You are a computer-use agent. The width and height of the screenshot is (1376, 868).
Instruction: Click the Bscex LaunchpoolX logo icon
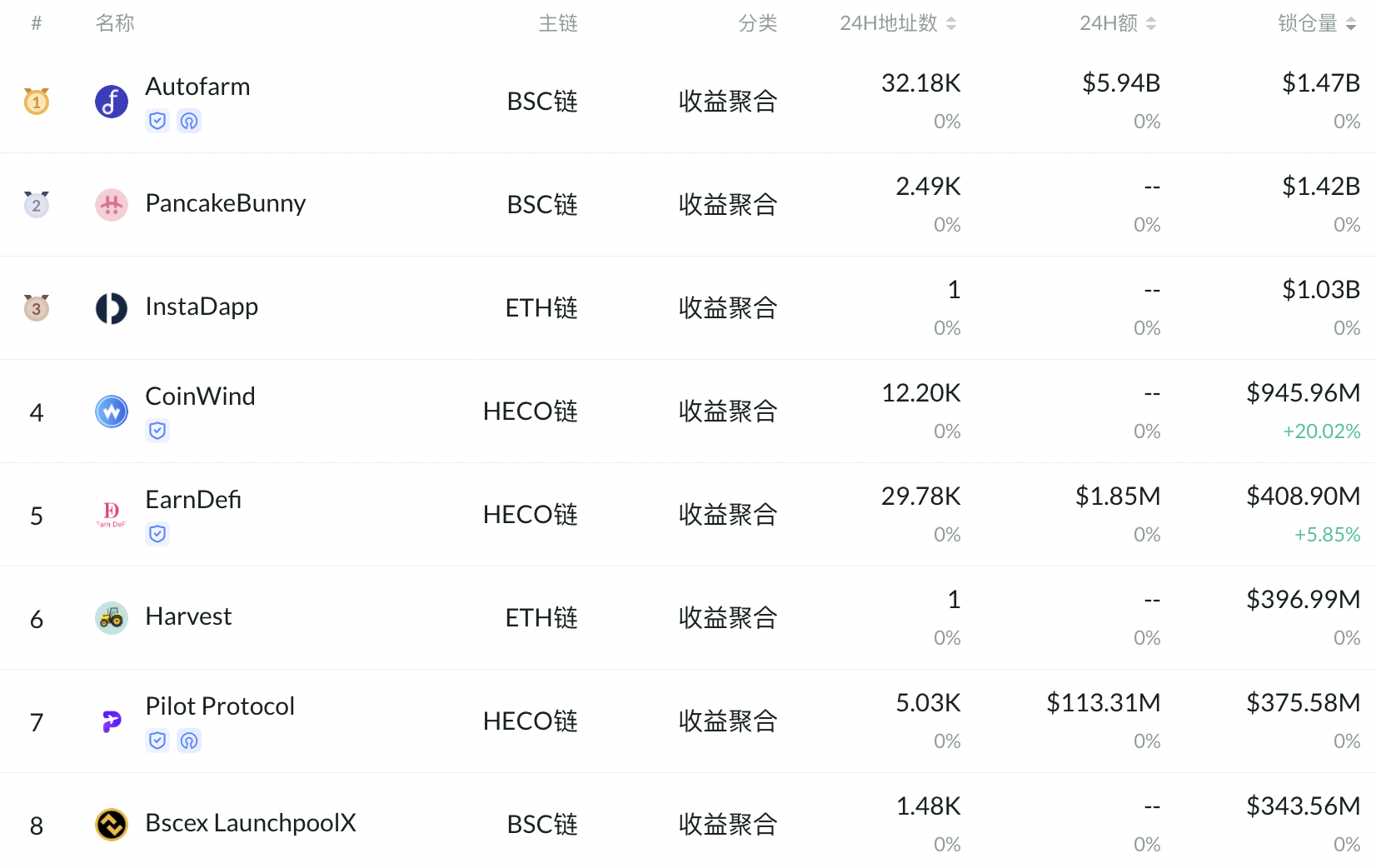click(111, 824)
